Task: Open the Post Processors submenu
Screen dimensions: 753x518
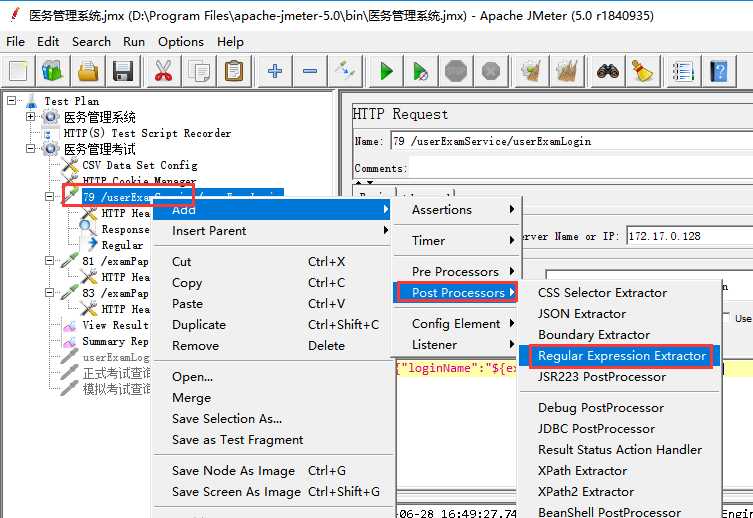Action: (x=457, y=292)
